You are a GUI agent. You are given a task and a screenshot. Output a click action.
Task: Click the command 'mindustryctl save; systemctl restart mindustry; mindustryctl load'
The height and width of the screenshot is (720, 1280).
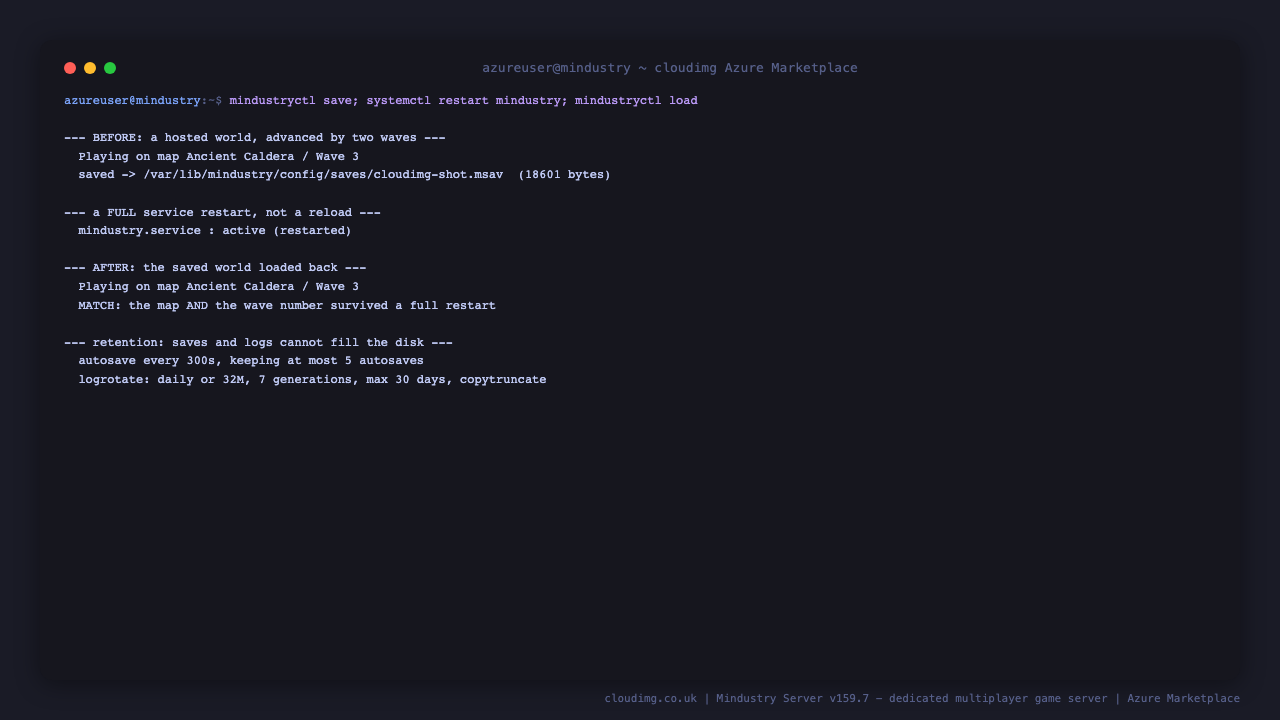(464, 101)
